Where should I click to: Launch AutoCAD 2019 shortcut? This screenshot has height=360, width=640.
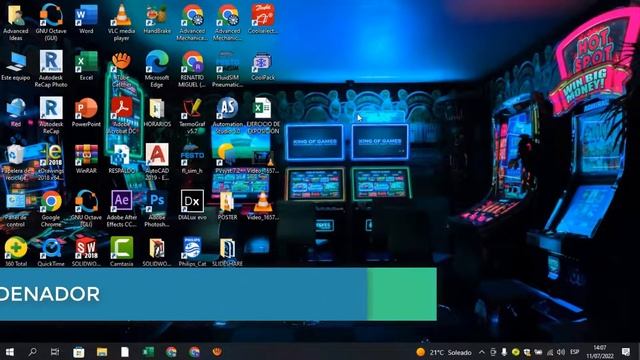click(x=157, y=162)
